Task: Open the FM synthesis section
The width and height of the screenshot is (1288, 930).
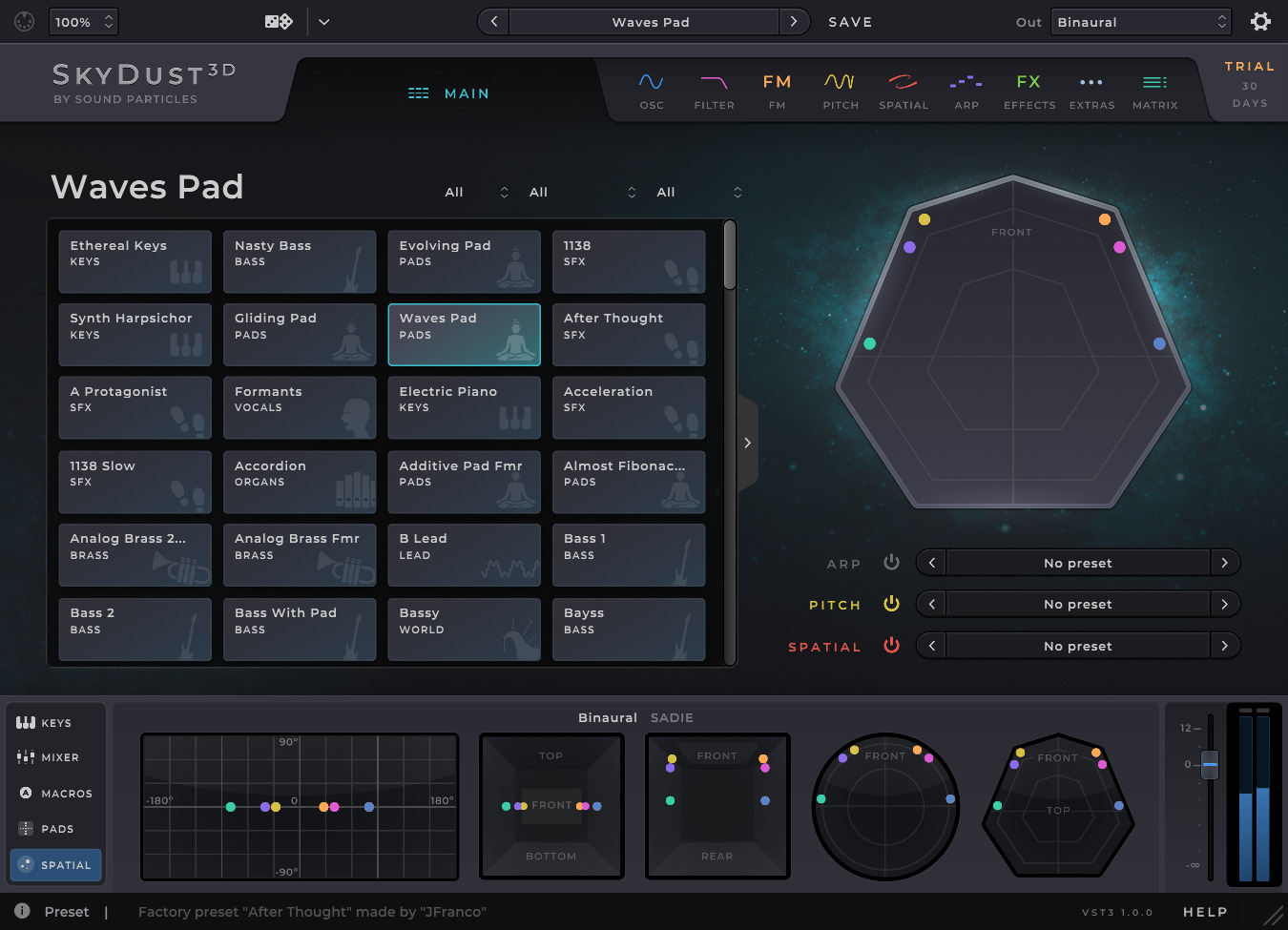Action: [777, 92]
